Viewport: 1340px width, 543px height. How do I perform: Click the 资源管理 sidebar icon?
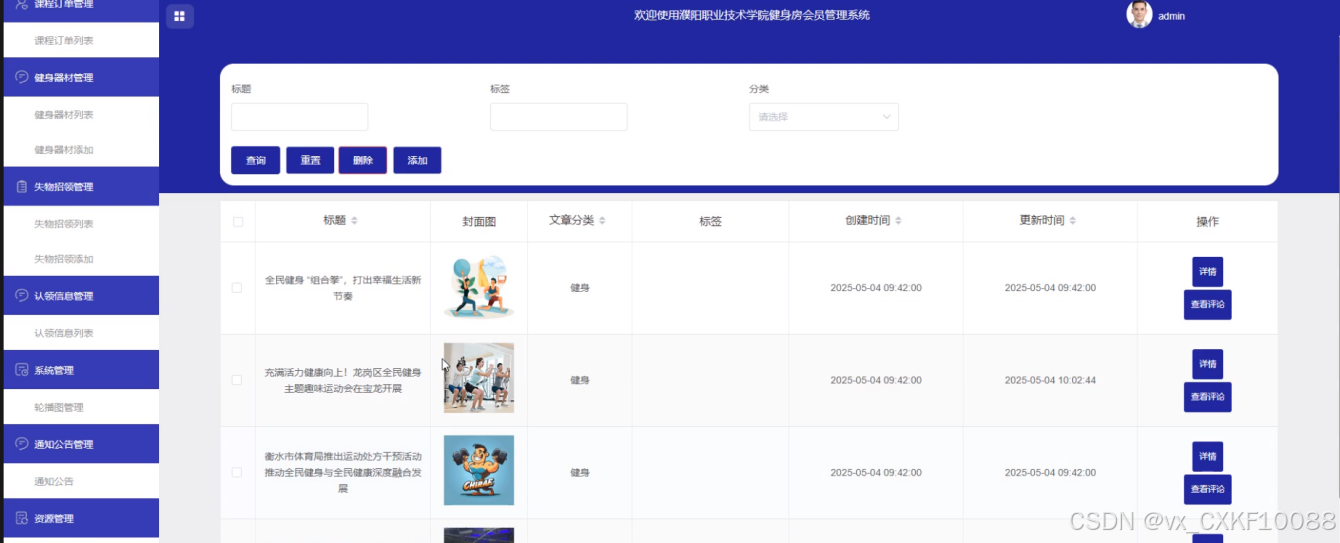(x=22, y=518)
